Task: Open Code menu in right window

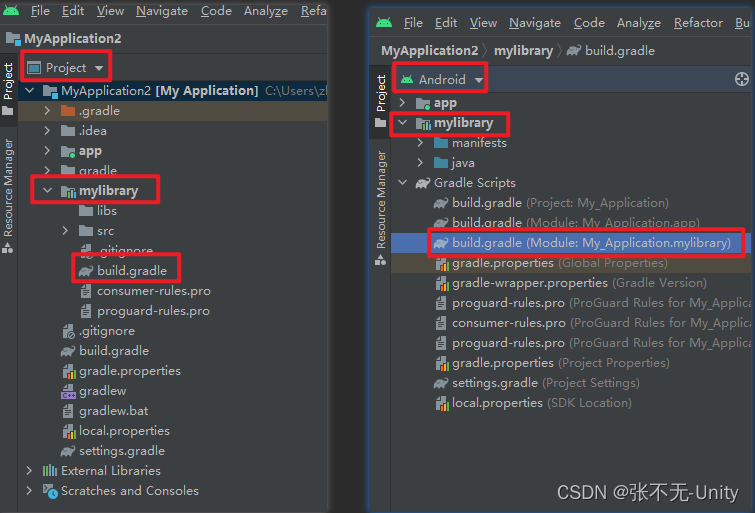Action: (589, 23)
